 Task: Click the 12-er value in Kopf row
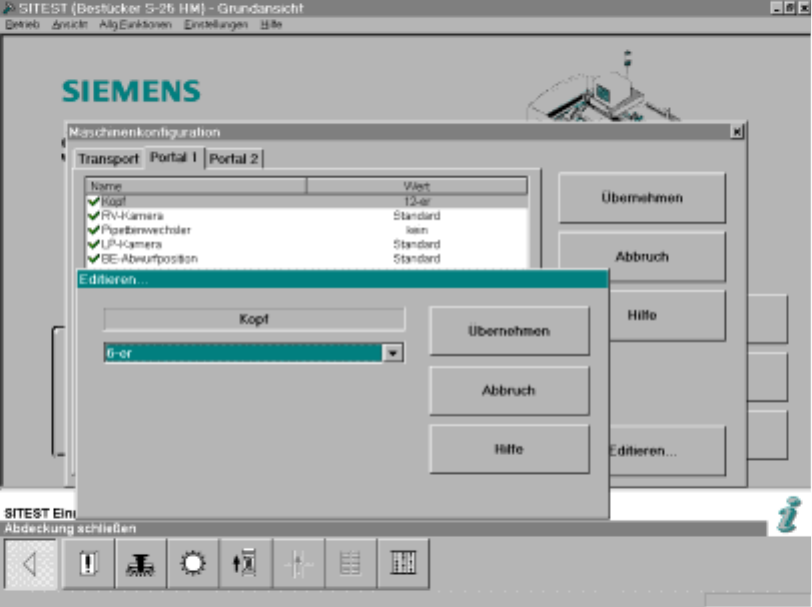point(417,201)
